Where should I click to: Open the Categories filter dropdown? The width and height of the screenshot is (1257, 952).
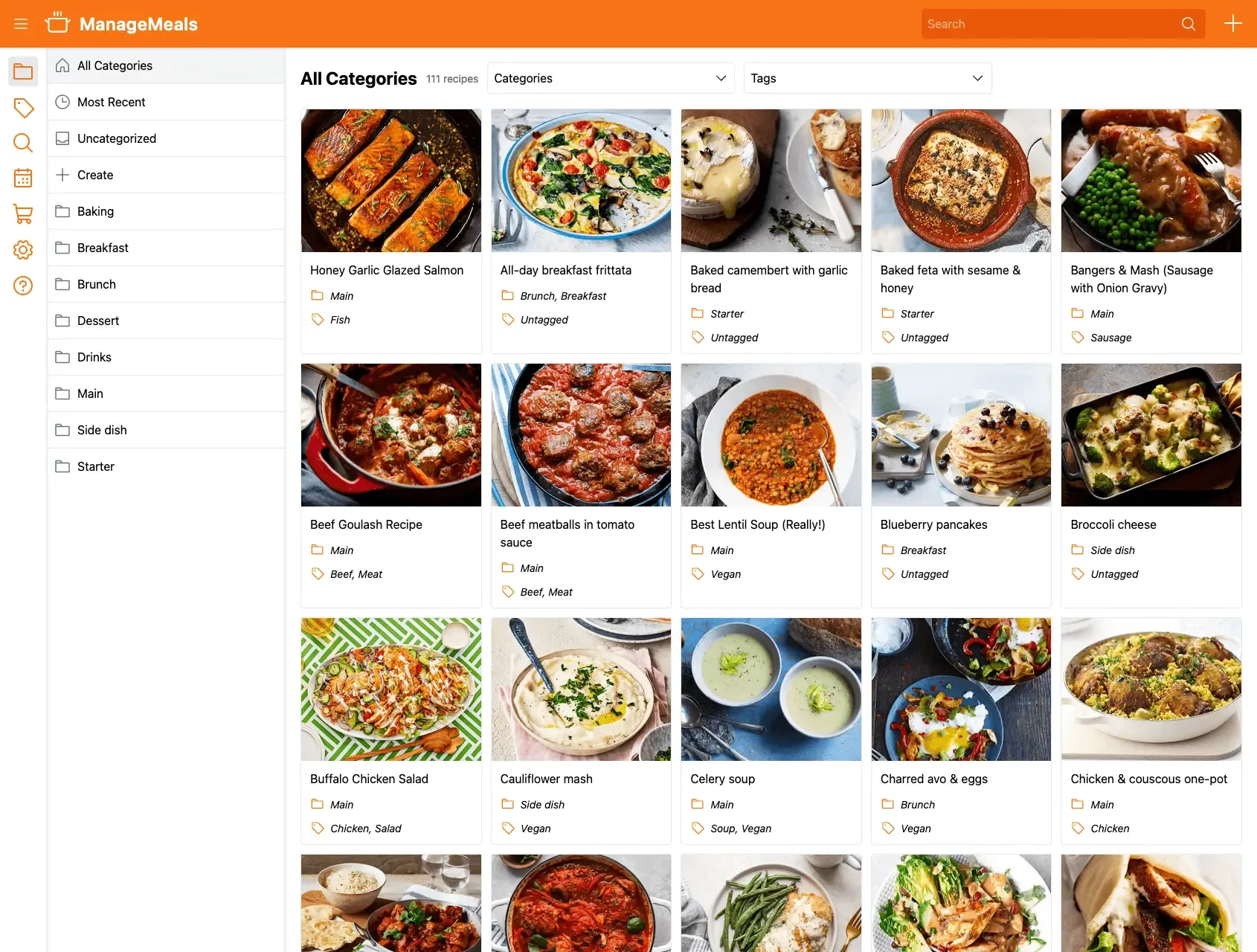click(610, 78)
